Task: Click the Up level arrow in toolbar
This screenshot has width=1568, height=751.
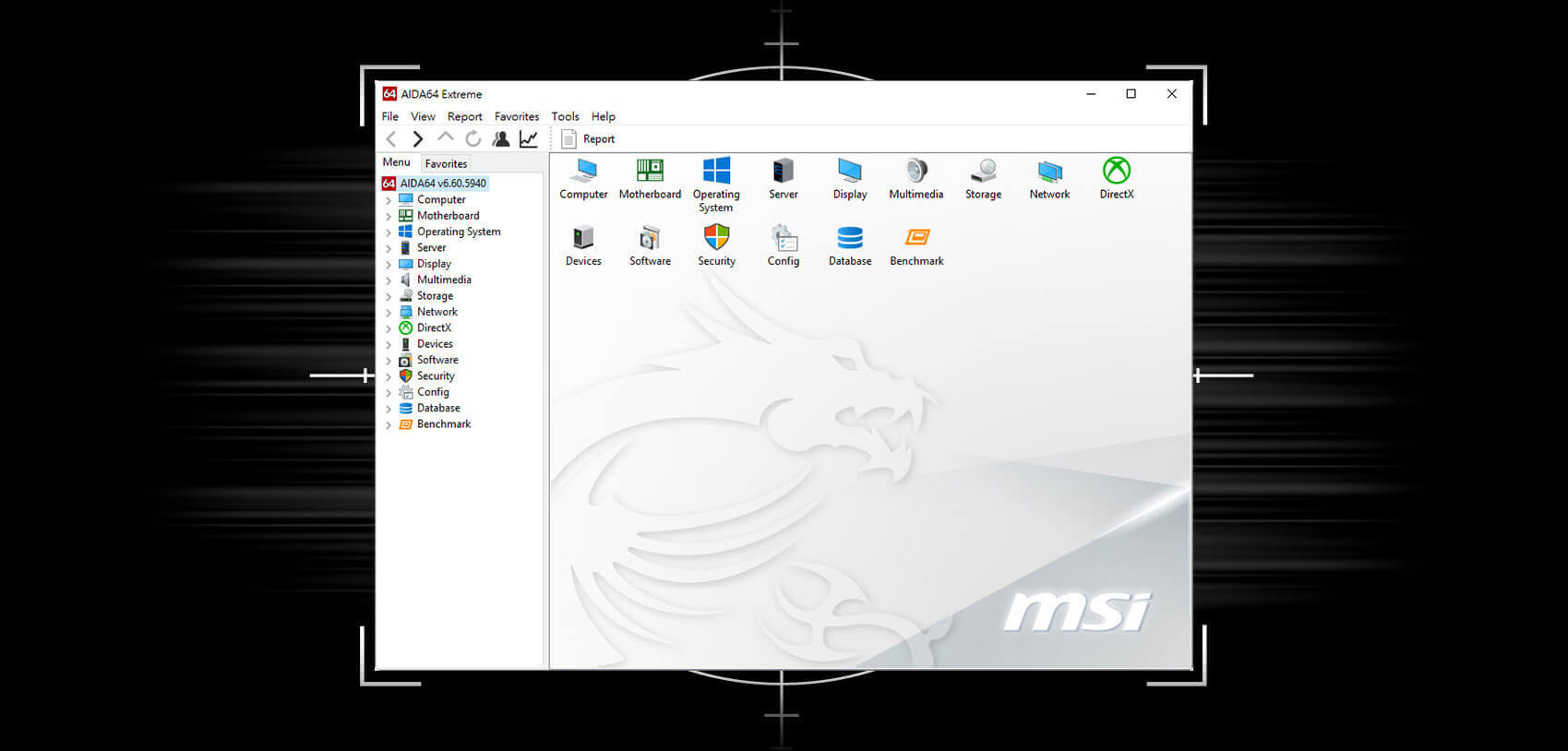Action: (x=446, y=137)
